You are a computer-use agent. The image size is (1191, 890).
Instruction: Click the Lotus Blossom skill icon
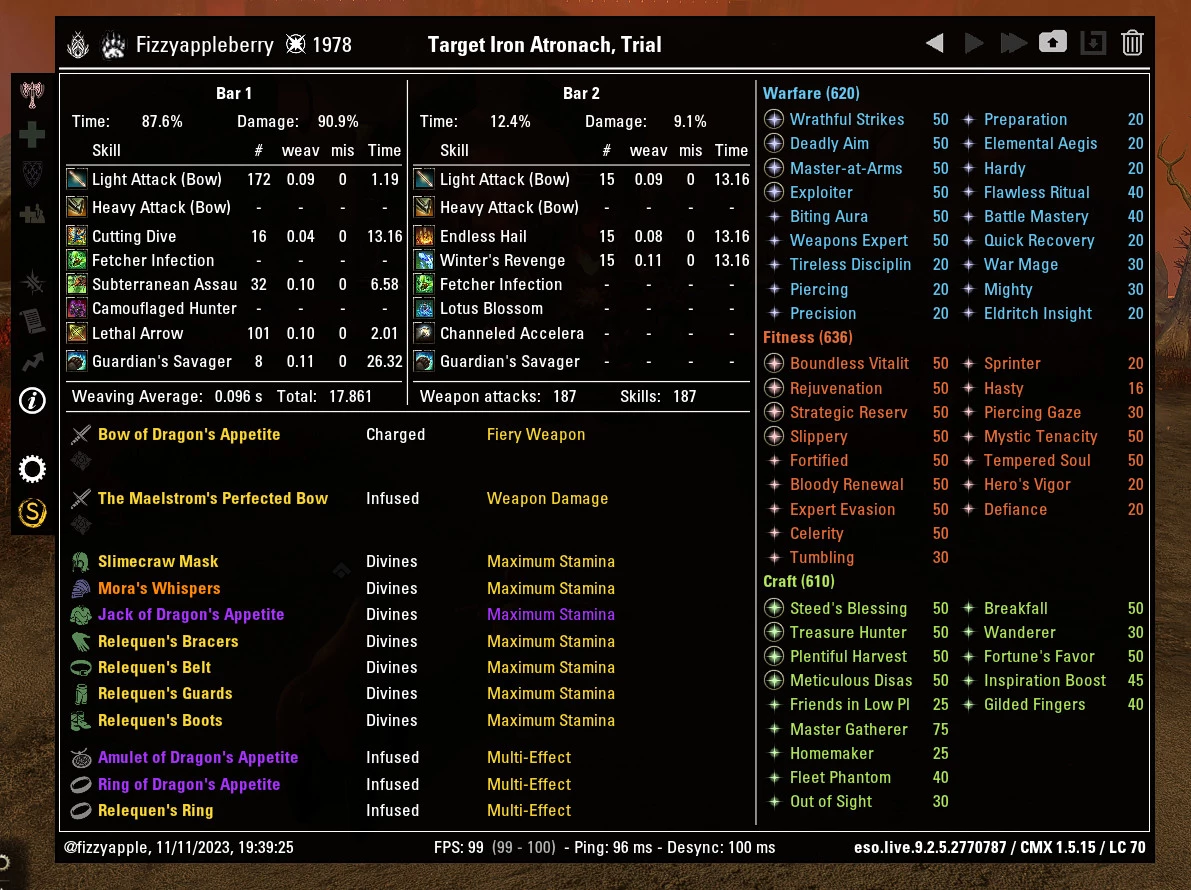(x=425, y=308)
